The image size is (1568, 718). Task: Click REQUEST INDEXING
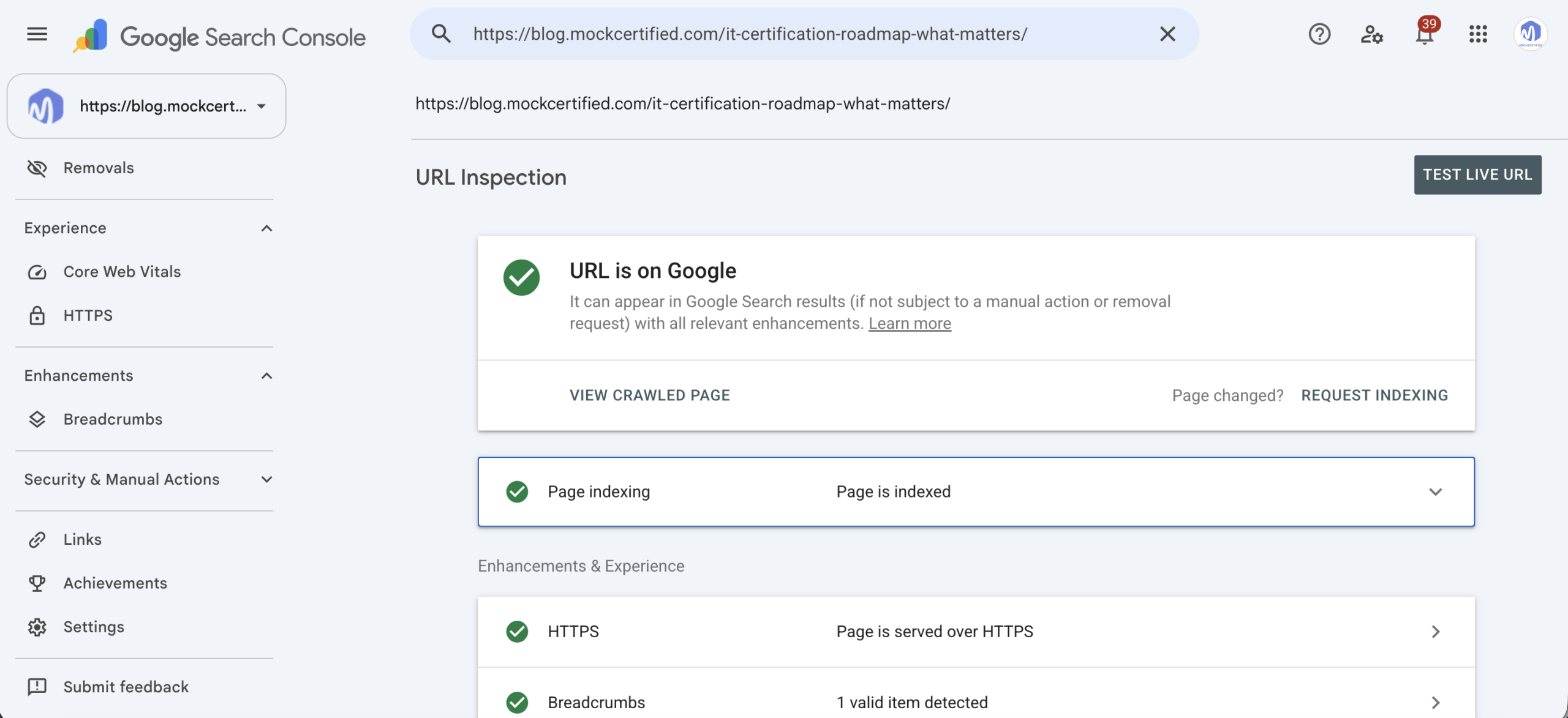tap(1374, 395)
